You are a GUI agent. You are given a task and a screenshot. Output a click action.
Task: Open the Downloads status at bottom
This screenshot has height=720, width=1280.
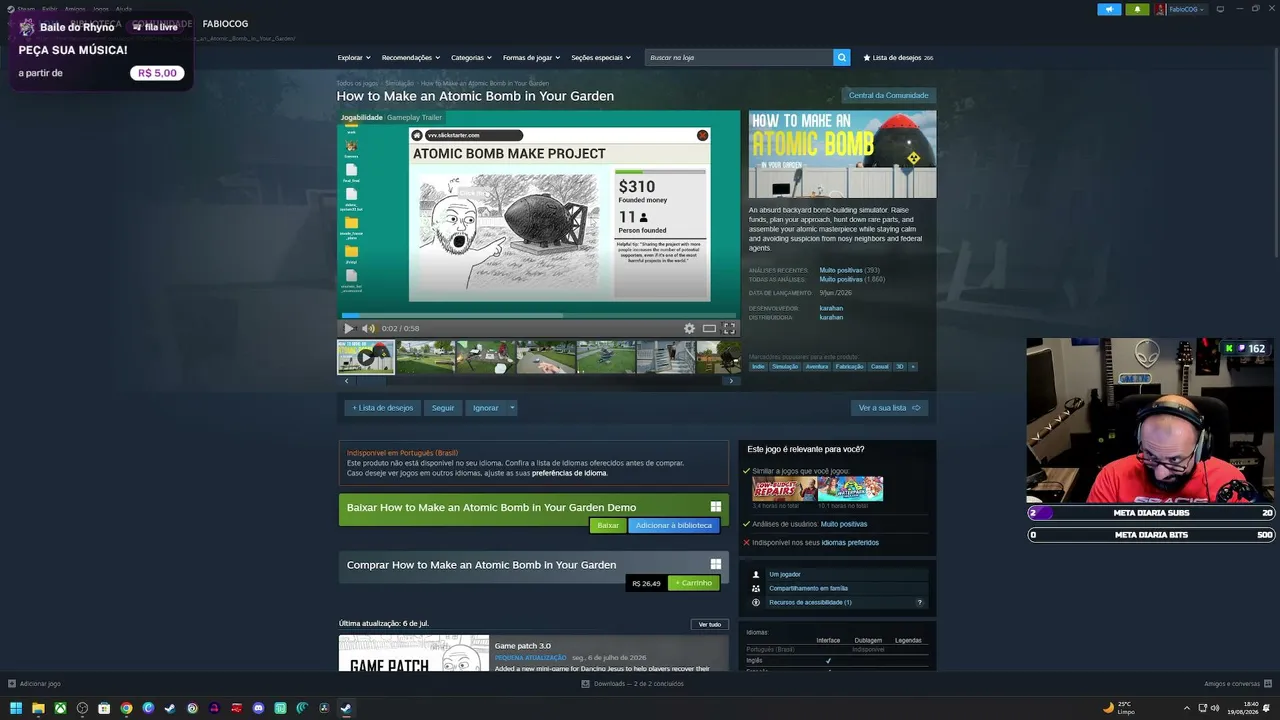click(x=633, y=684)
